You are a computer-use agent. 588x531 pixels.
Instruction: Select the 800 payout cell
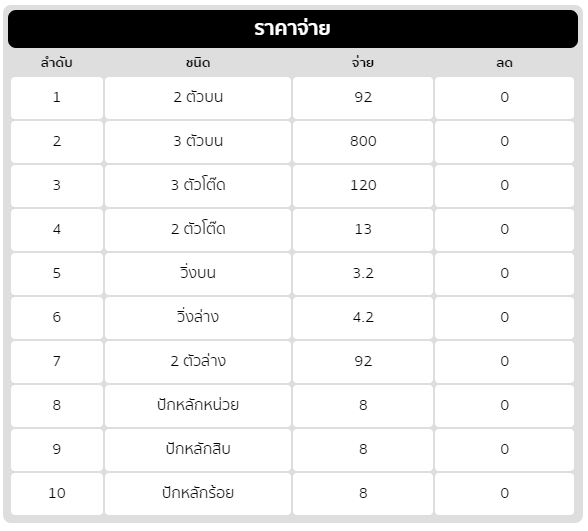363,142
